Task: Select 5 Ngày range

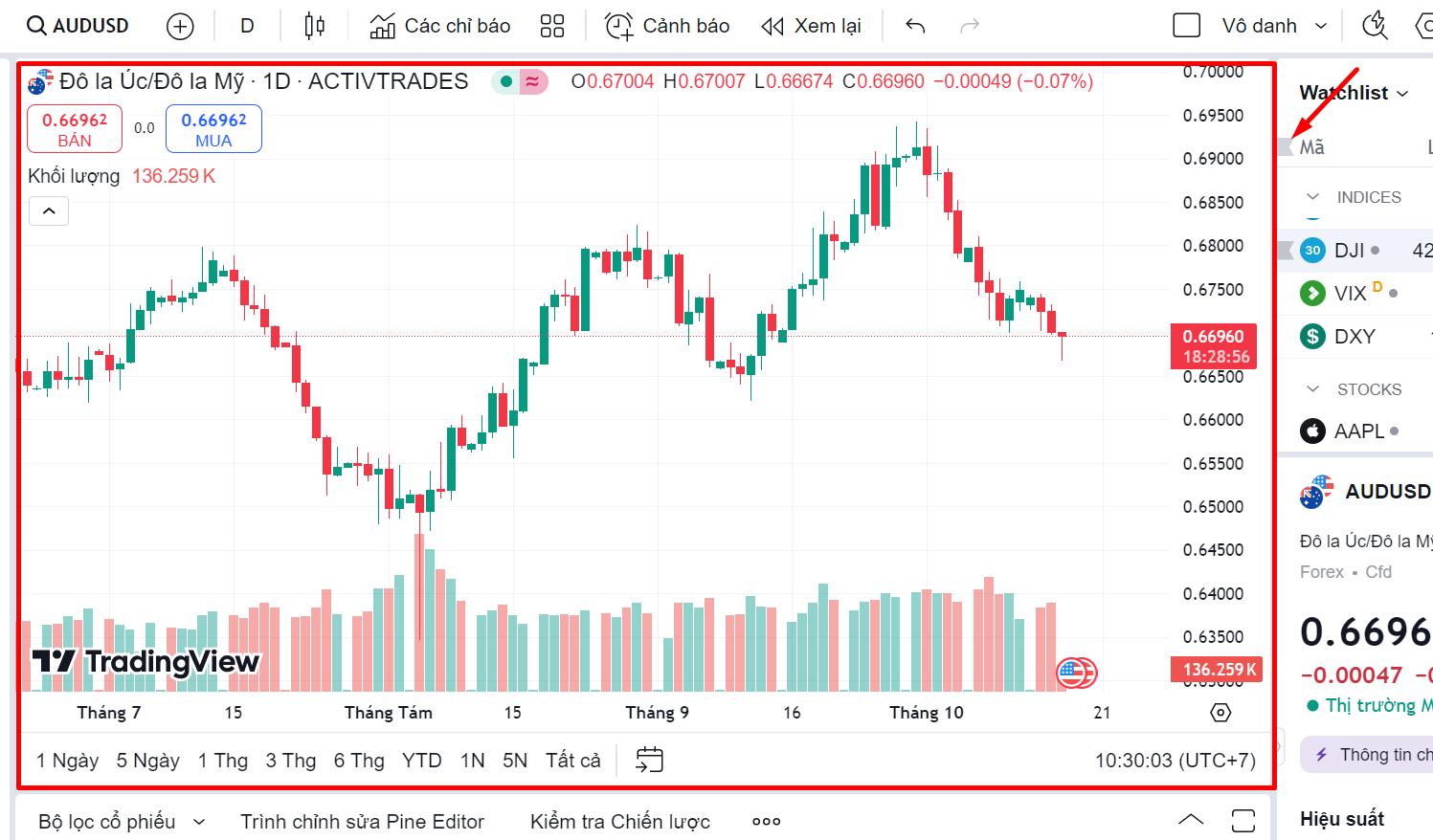Action: (148, 761)
